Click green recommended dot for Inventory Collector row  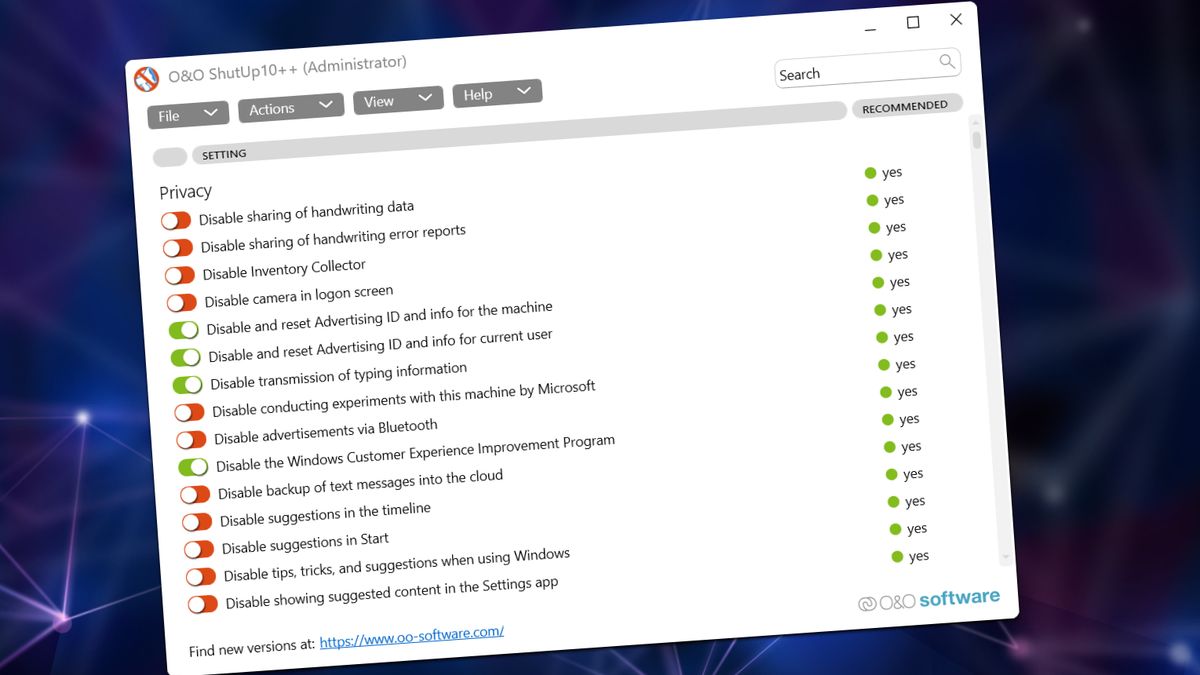tap(874, 228)
